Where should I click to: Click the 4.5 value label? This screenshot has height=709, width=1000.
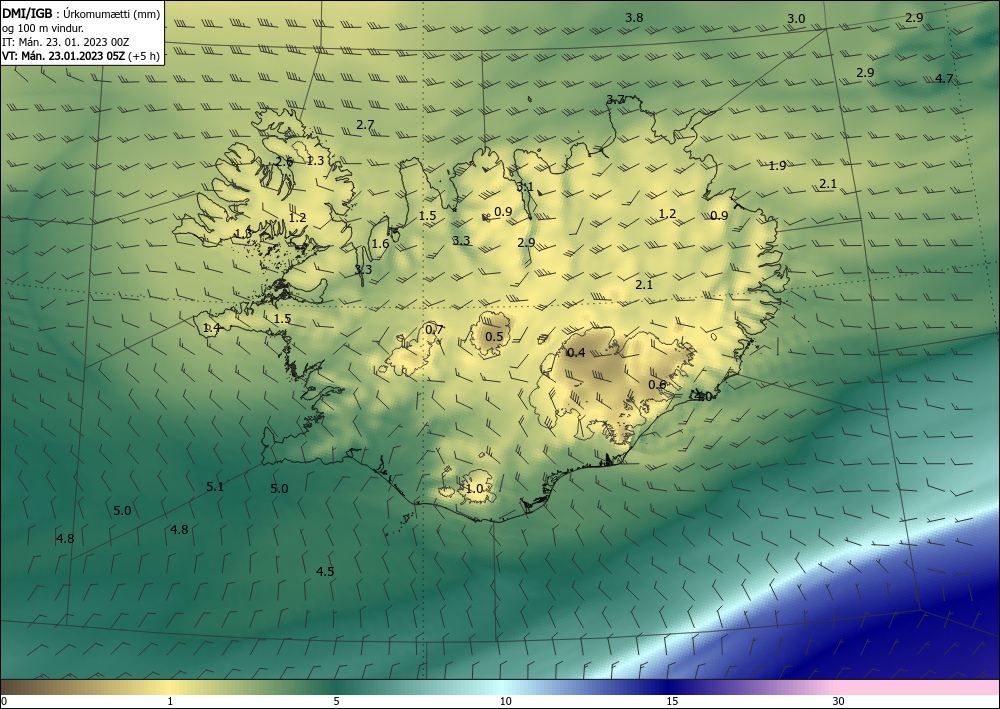point(325,571)
